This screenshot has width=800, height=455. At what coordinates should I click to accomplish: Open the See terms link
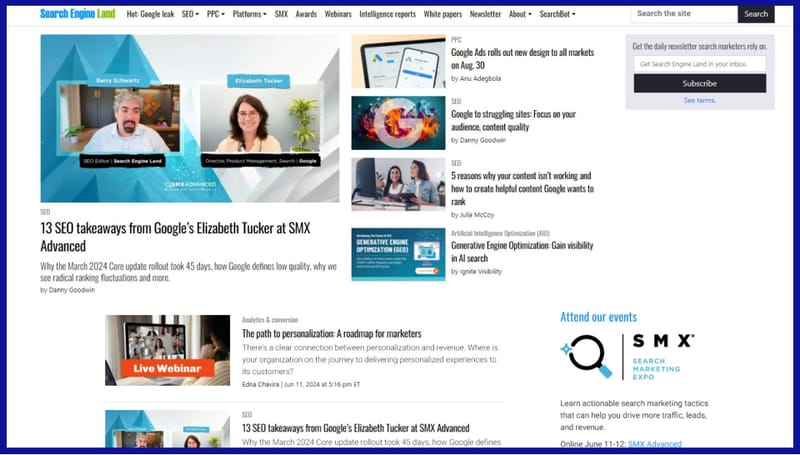coord(699,100)
